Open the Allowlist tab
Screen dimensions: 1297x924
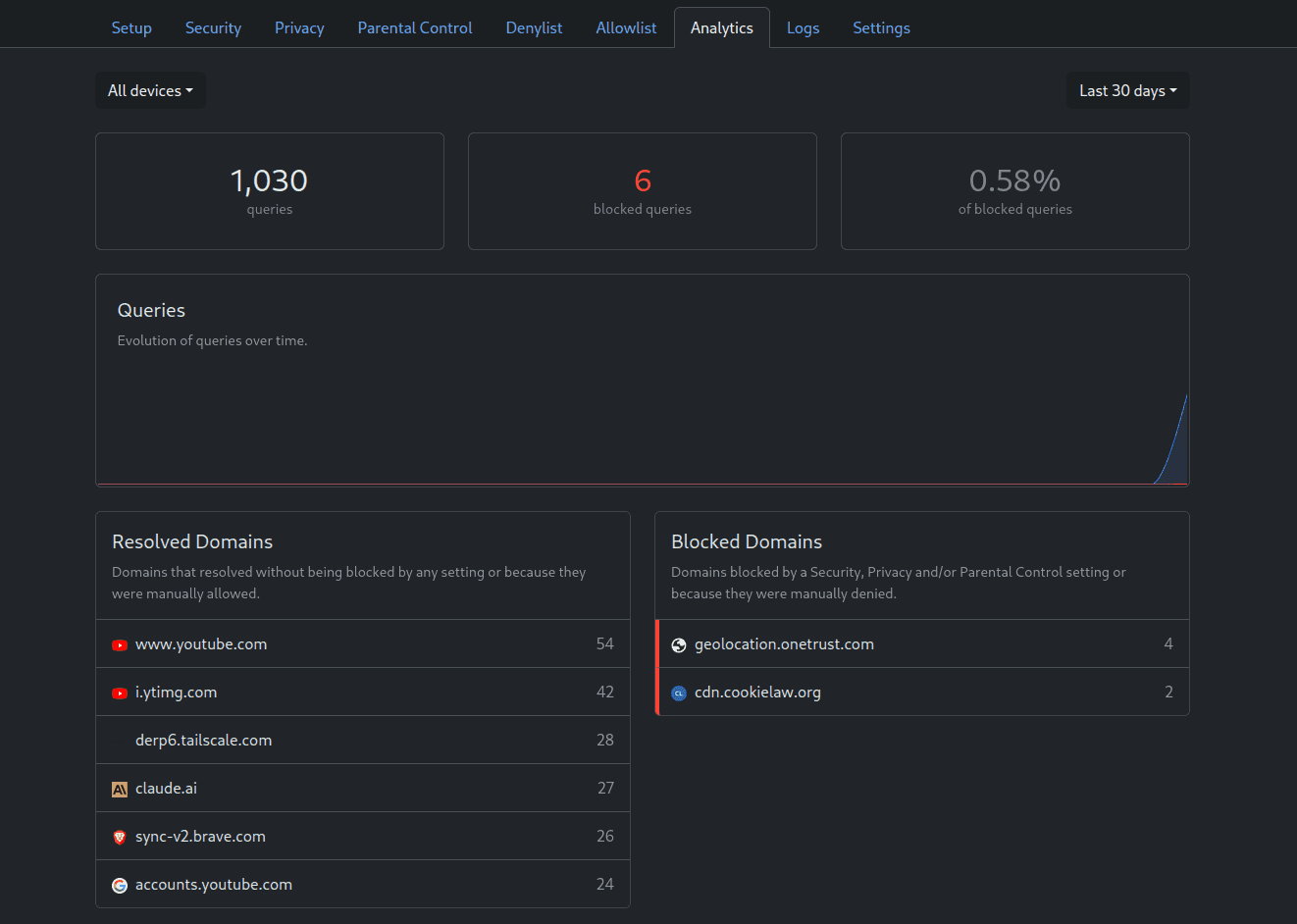(x=626, y=27)
